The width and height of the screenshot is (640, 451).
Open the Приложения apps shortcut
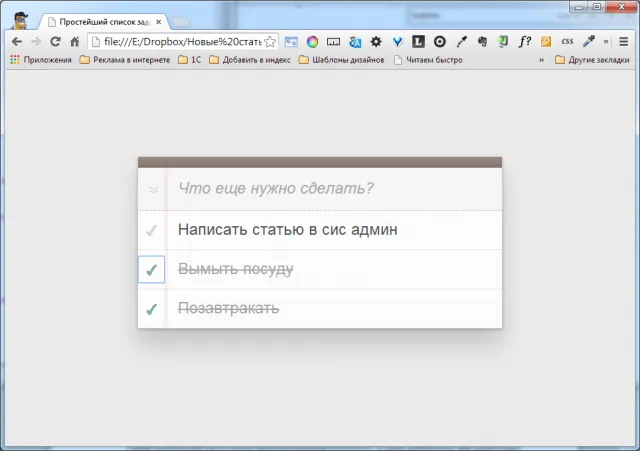(41, 60)
